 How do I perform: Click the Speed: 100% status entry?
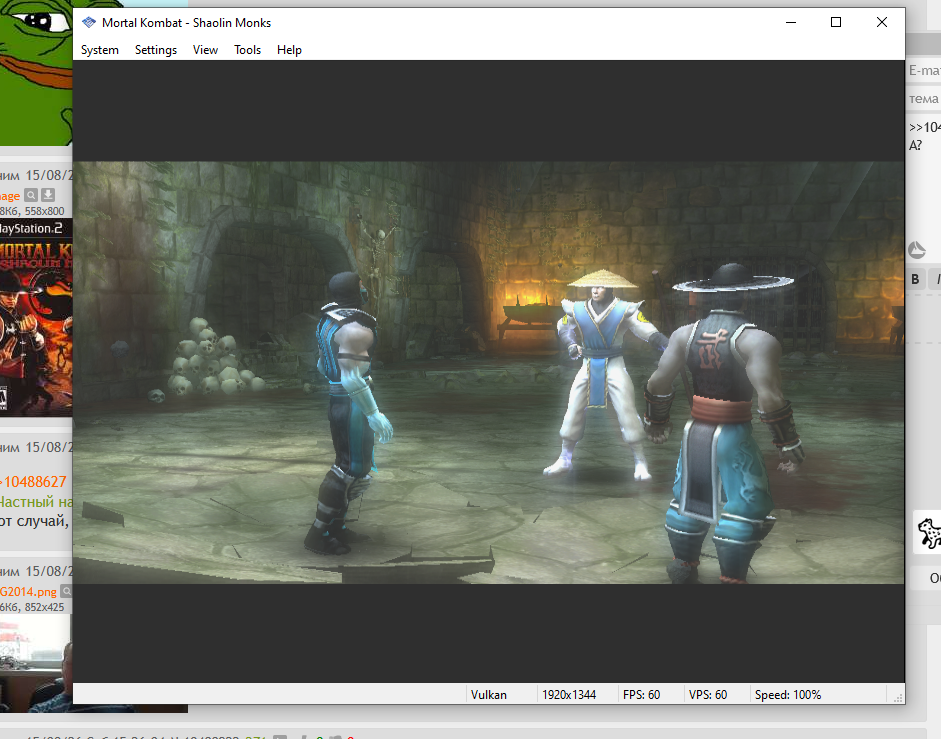point(788,695)
